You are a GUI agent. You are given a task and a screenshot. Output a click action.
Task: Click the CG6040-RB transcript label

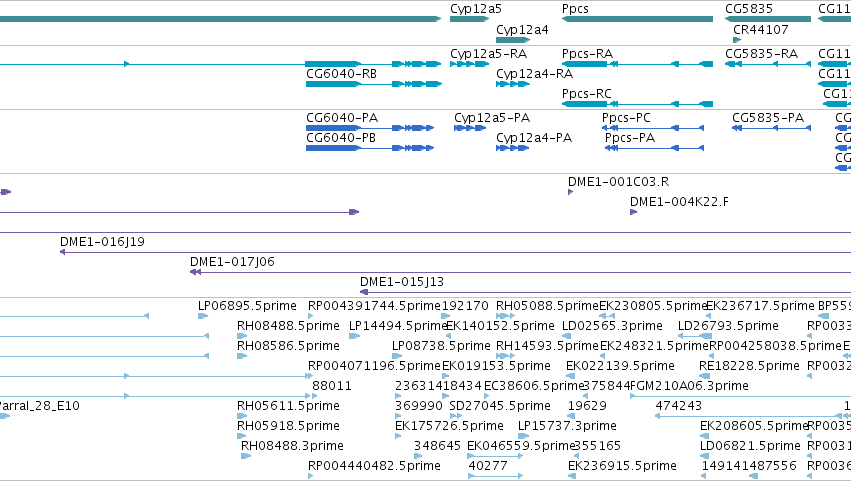[341, 74]
